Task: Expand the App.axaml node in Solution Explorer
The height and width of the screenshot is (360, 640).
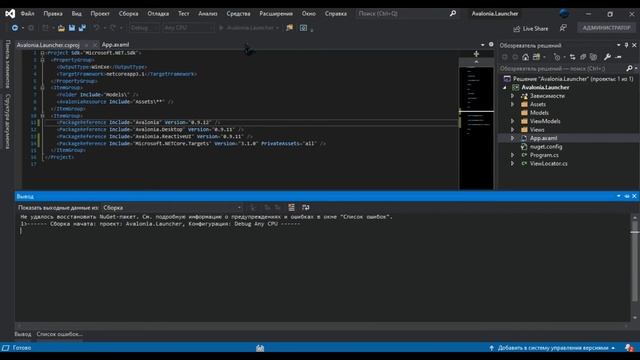Action: point(513,138)
